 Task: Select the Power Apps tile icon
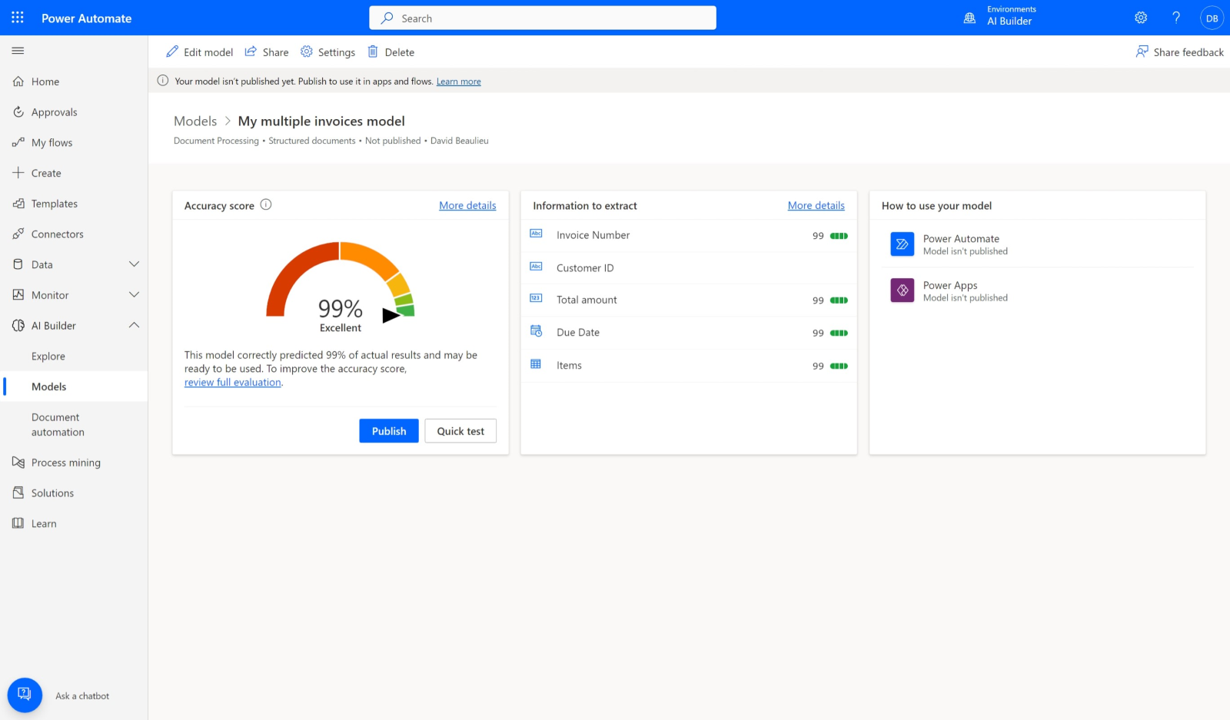tap(901, 291)
